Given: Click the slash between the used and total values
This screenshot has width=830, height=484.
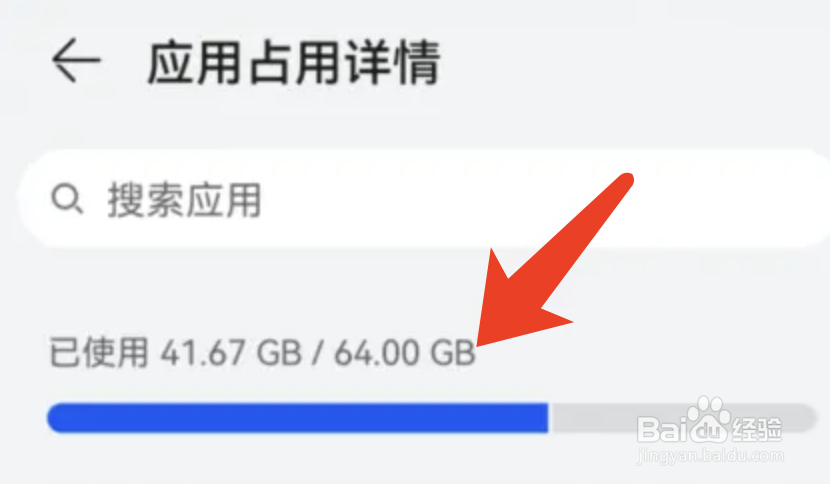Looking at the screenshot, I should coord(318,353).
